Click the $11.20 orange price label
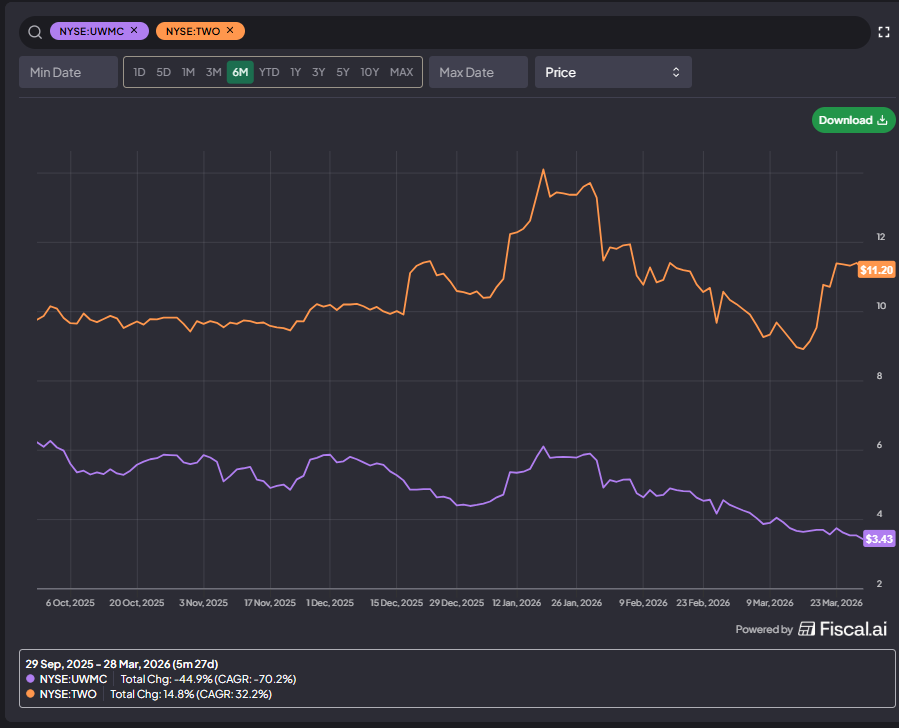Image resolution: width=899 pixels, height=728 pixels. tap(876, 270)
